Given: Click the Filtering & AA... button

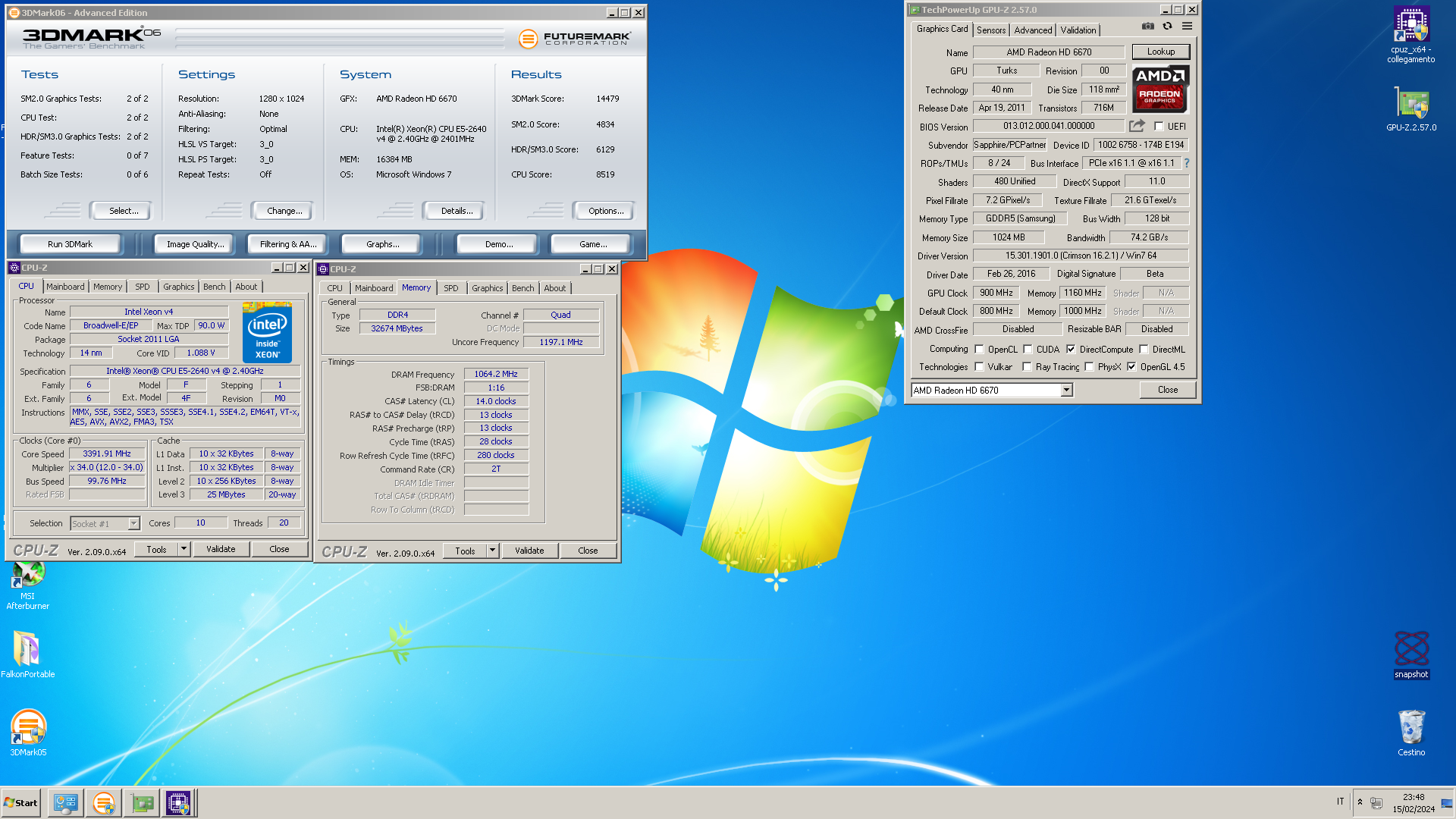Looking at the screenshot, I should (288, 244).
